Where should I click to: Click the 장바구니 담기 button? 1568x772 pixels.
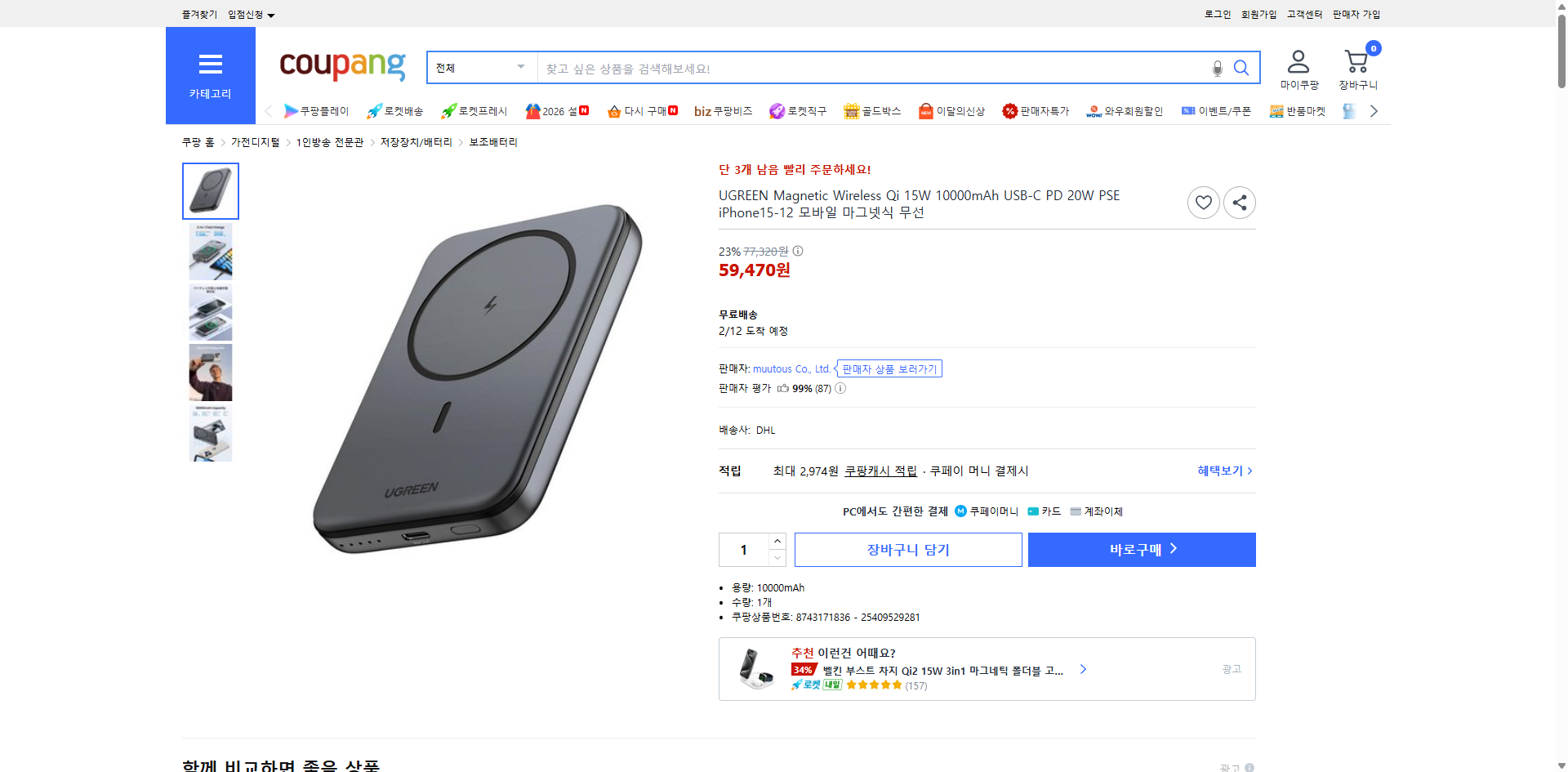coord(907,549)
